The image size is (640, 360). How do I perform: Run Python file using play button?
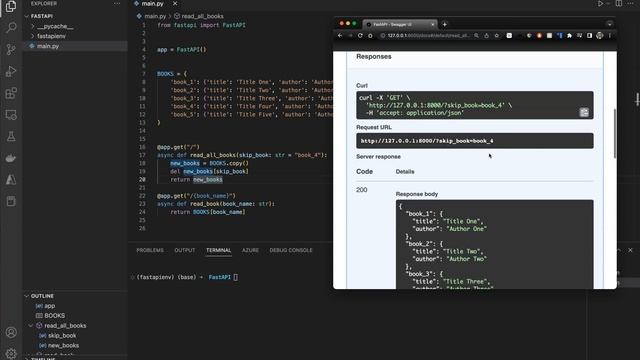point(600,4)
